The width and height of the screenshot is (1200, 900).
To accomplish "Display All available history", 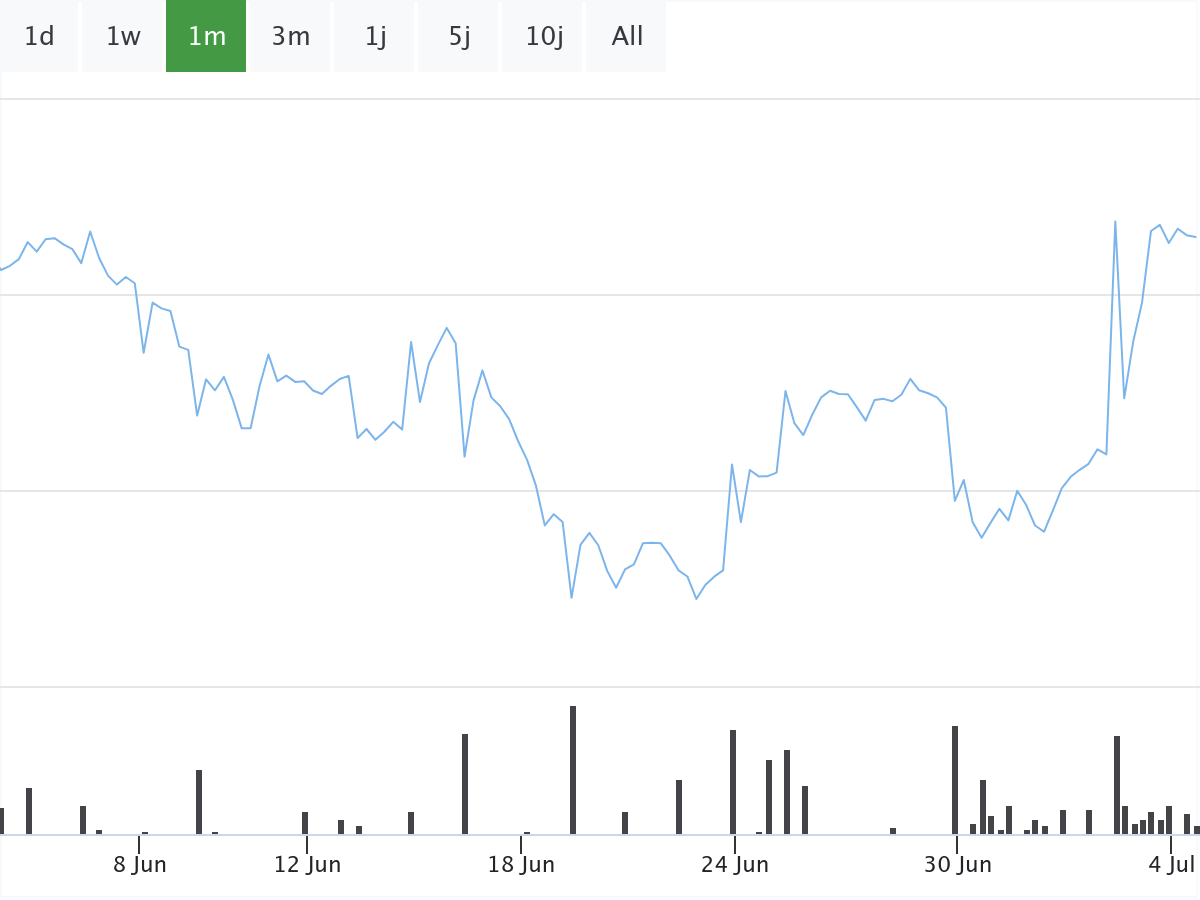I will click(627, 37).
